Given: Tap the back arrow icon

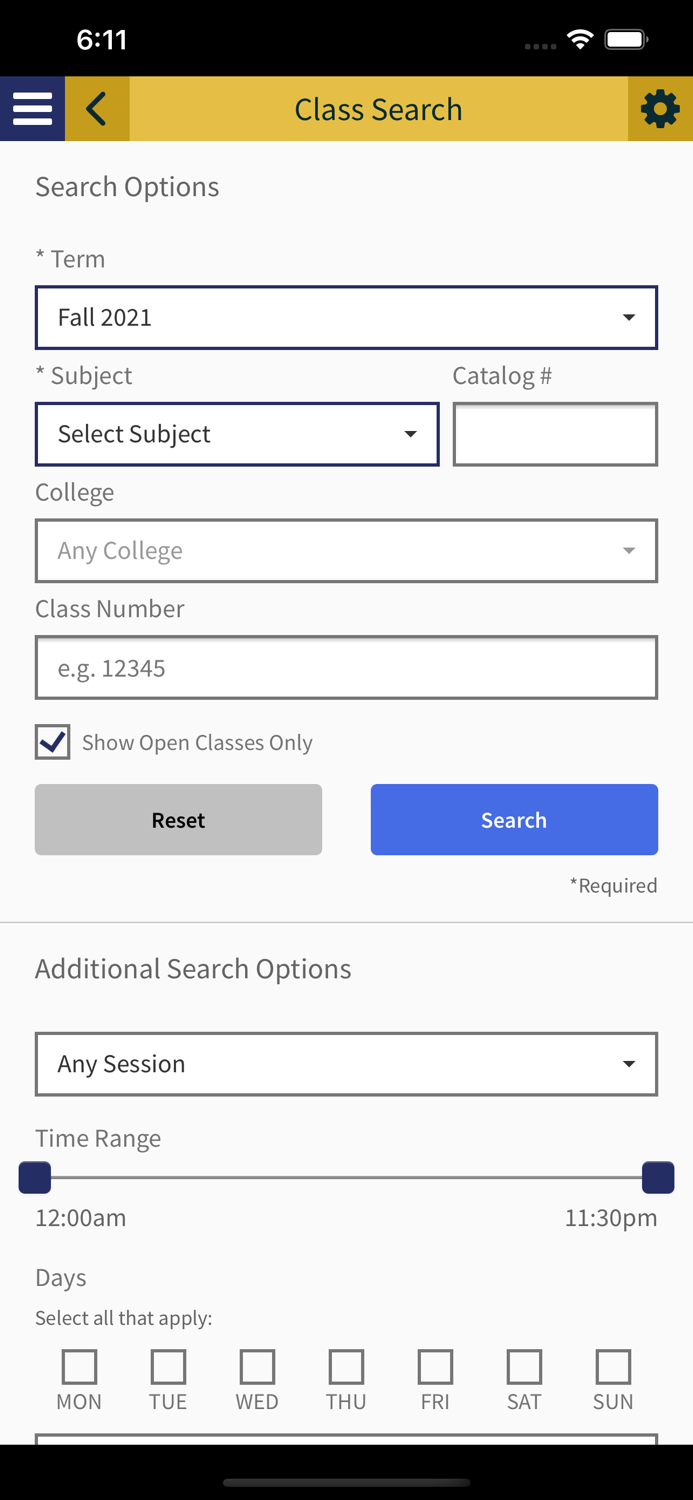Looking at the screenshot, I should tap(97, 108).
